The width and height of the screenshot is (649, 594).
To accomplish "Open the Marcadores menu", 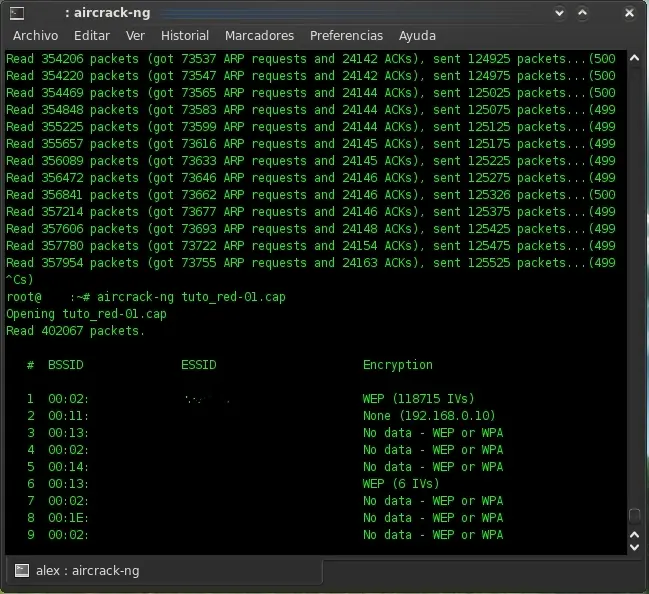I will (259, 36).
